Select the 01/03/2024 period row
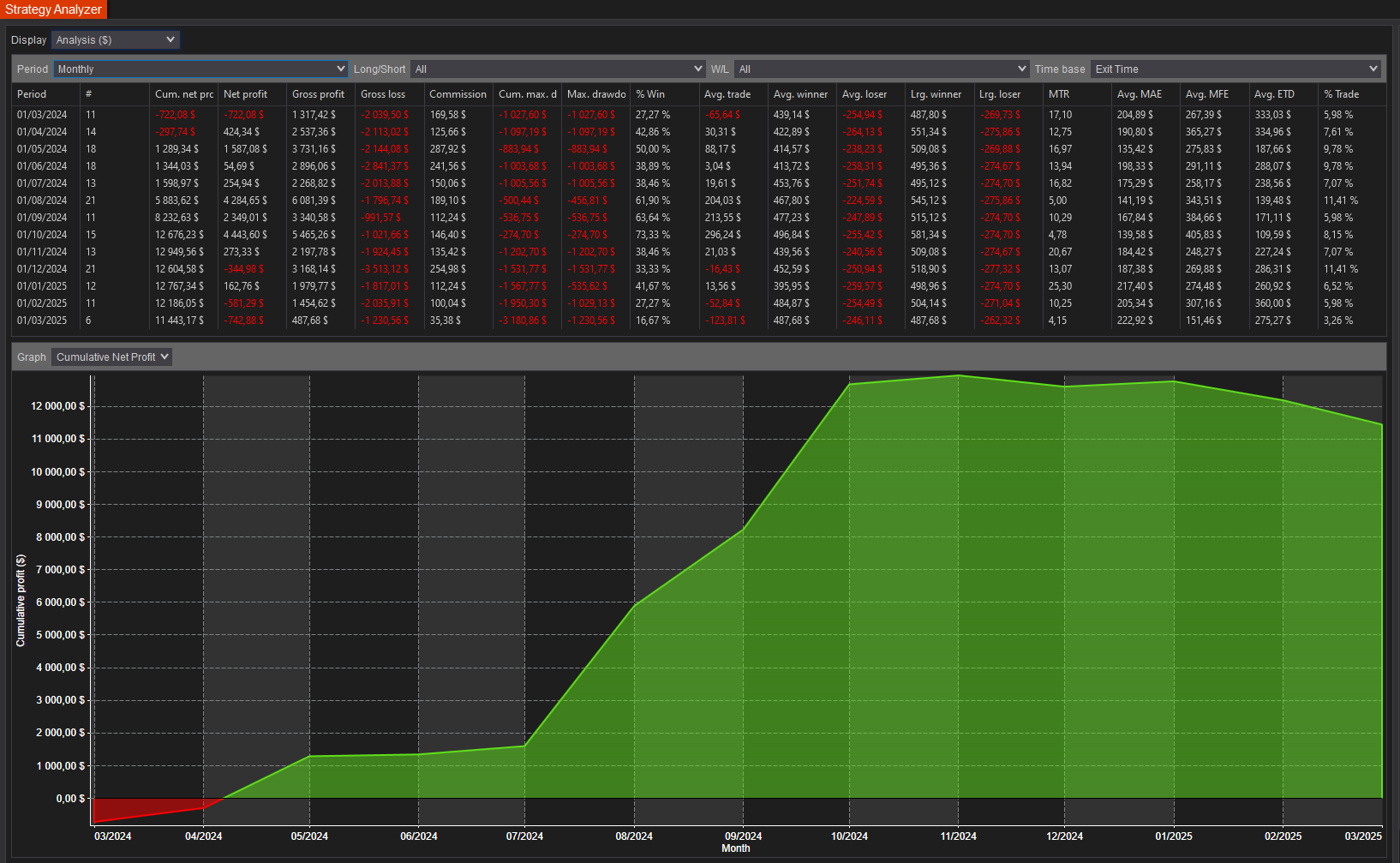Image resolution: width=1400 pixels, height=863 pixels. 699,115
